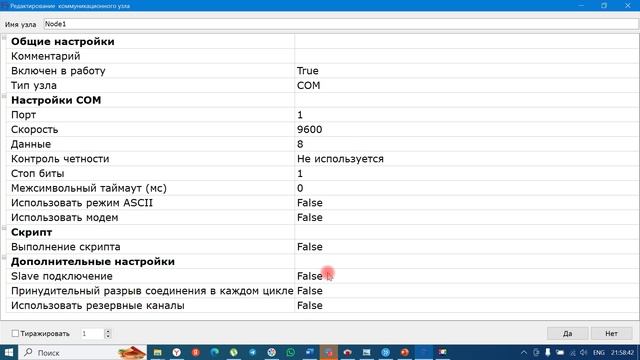The height and width of the screenshot is (360, 640).
Task: Toggle Использовать режим ASCII value False
Action: tap(466, 203)
